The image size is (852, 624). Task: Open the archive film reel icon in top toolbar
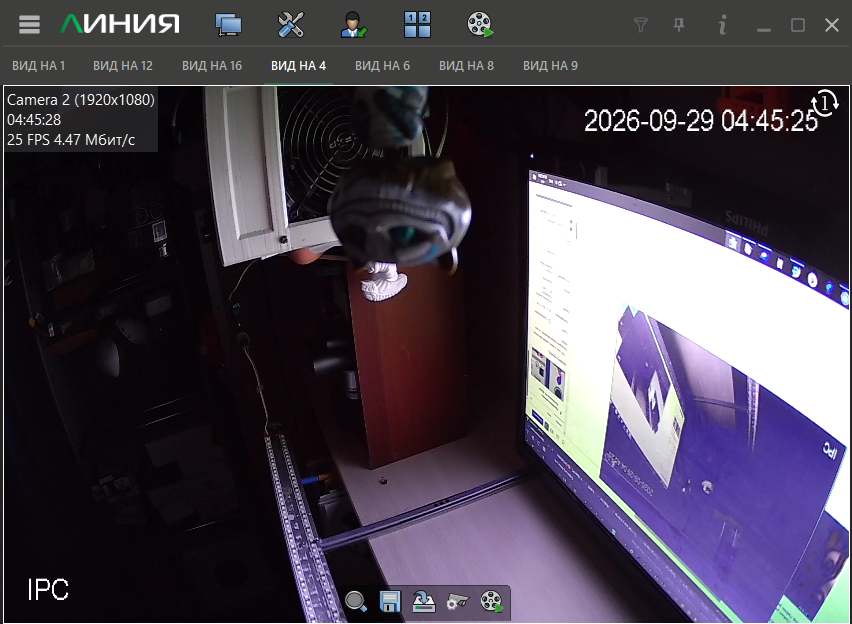coord(480,25)
